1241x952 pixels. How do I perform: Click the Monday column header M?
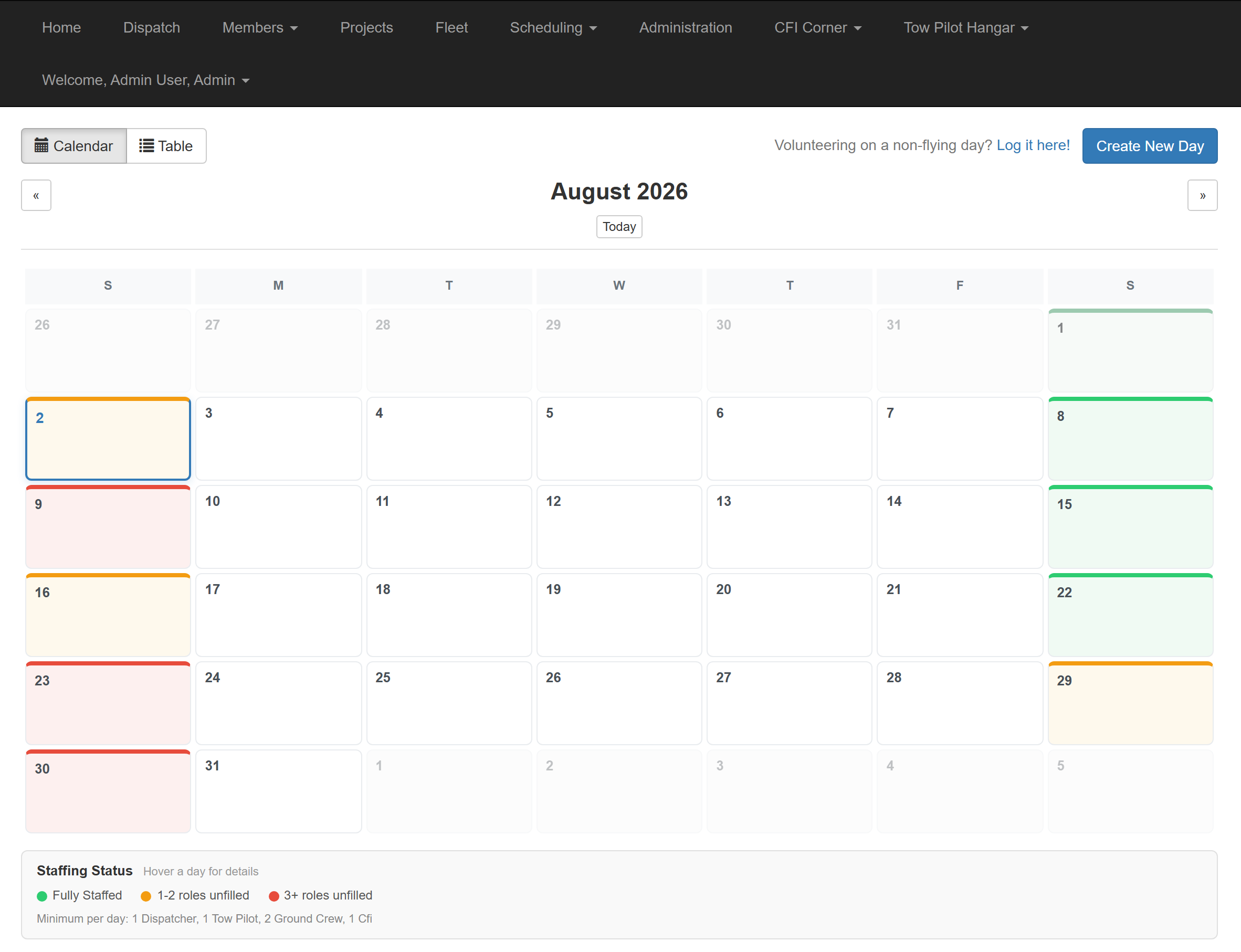[278, 285]
